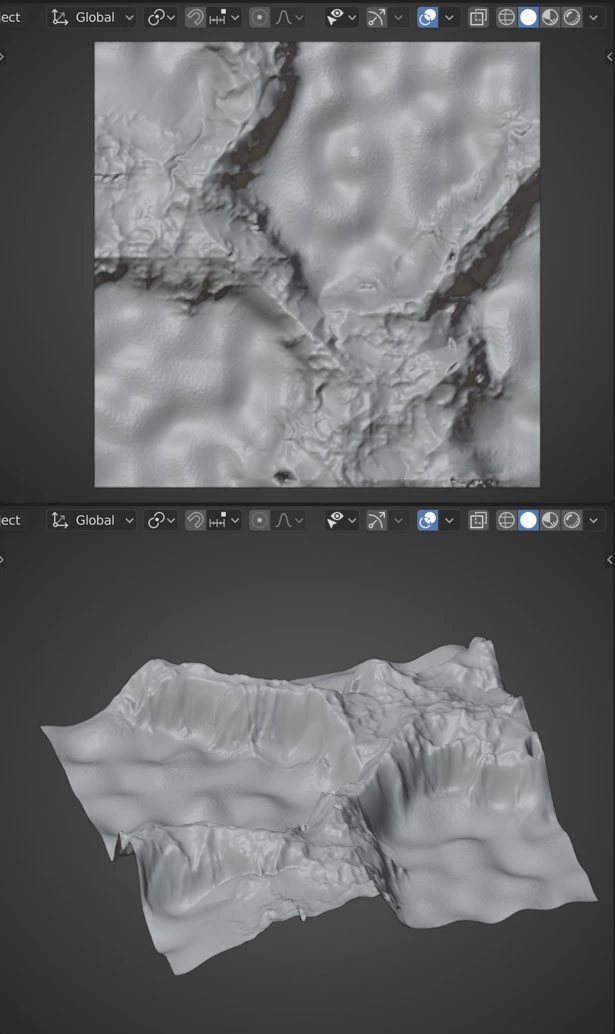Viewport: 615px width, 1034px height.
Task: Enable wireframe shading in top viewport
Action: [507, 17]
